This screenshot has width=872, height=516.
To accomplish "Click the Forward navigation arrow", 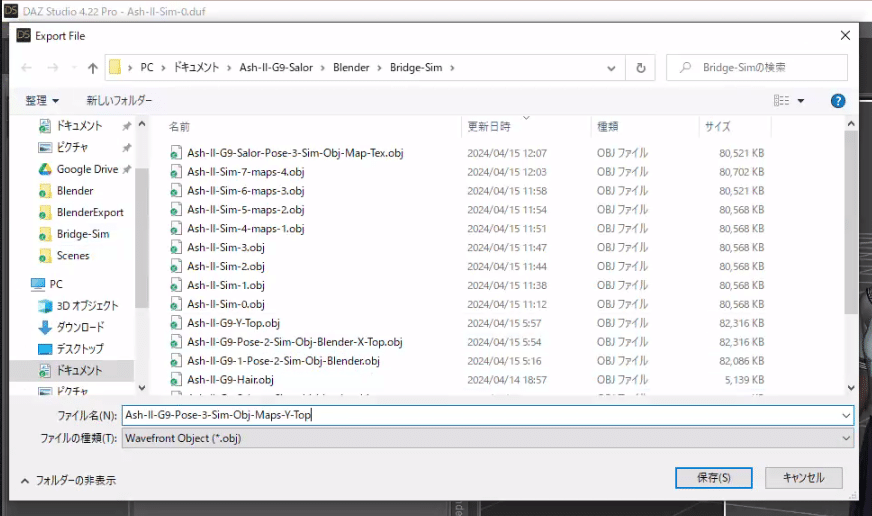I will (53, 68).
